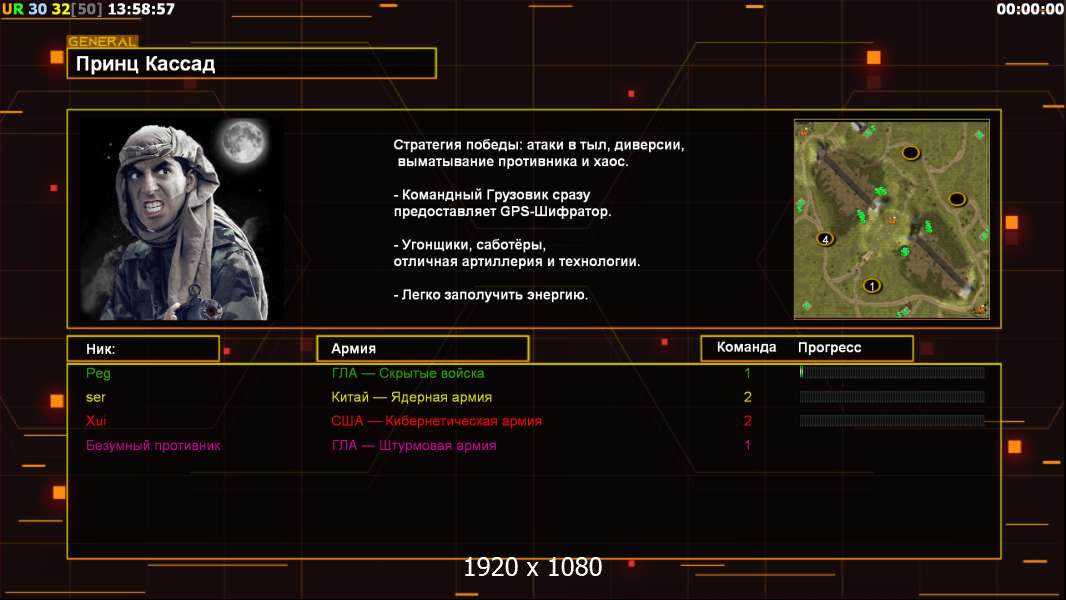Click army Китай — Ядерная армия
The width and height of the screenshot is (1066, 600).
tap(411, 397)
